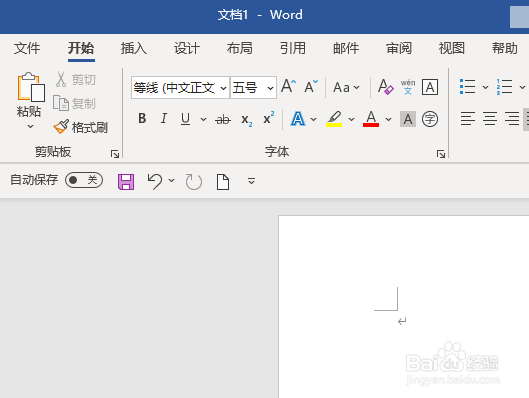Apply yellow text highlight color
This screenshot has height=398, width=529.
pos(334,119)
